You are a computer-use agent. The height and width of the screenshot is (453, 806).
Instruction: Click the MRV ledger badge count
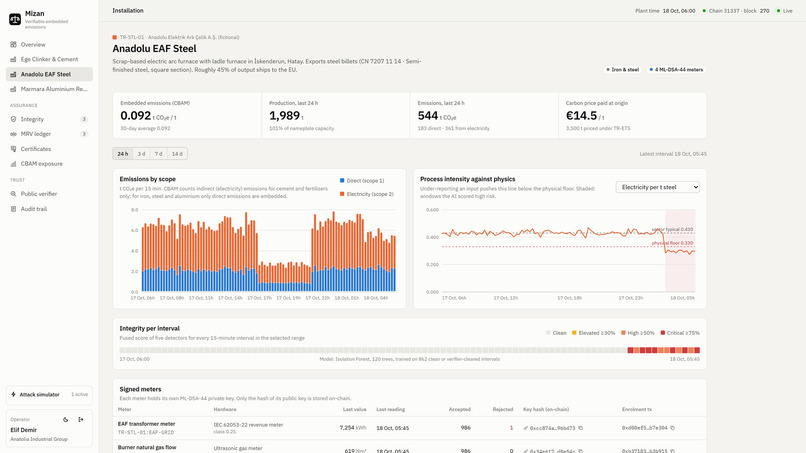84,134
